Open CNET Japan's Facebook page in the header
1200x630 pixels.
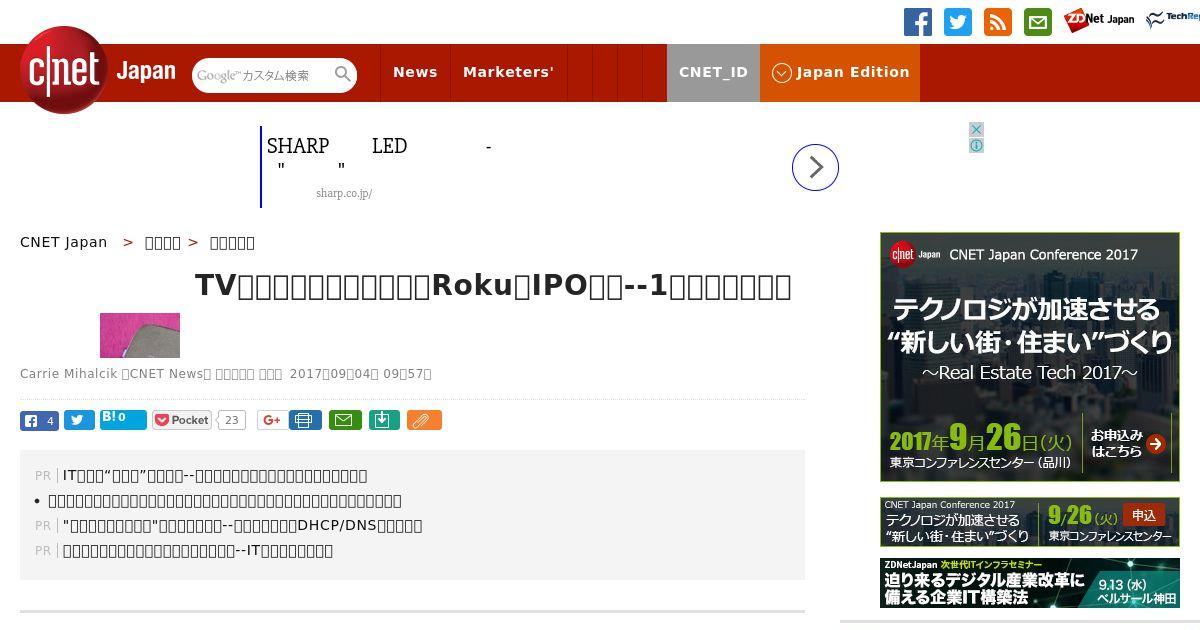918,22
